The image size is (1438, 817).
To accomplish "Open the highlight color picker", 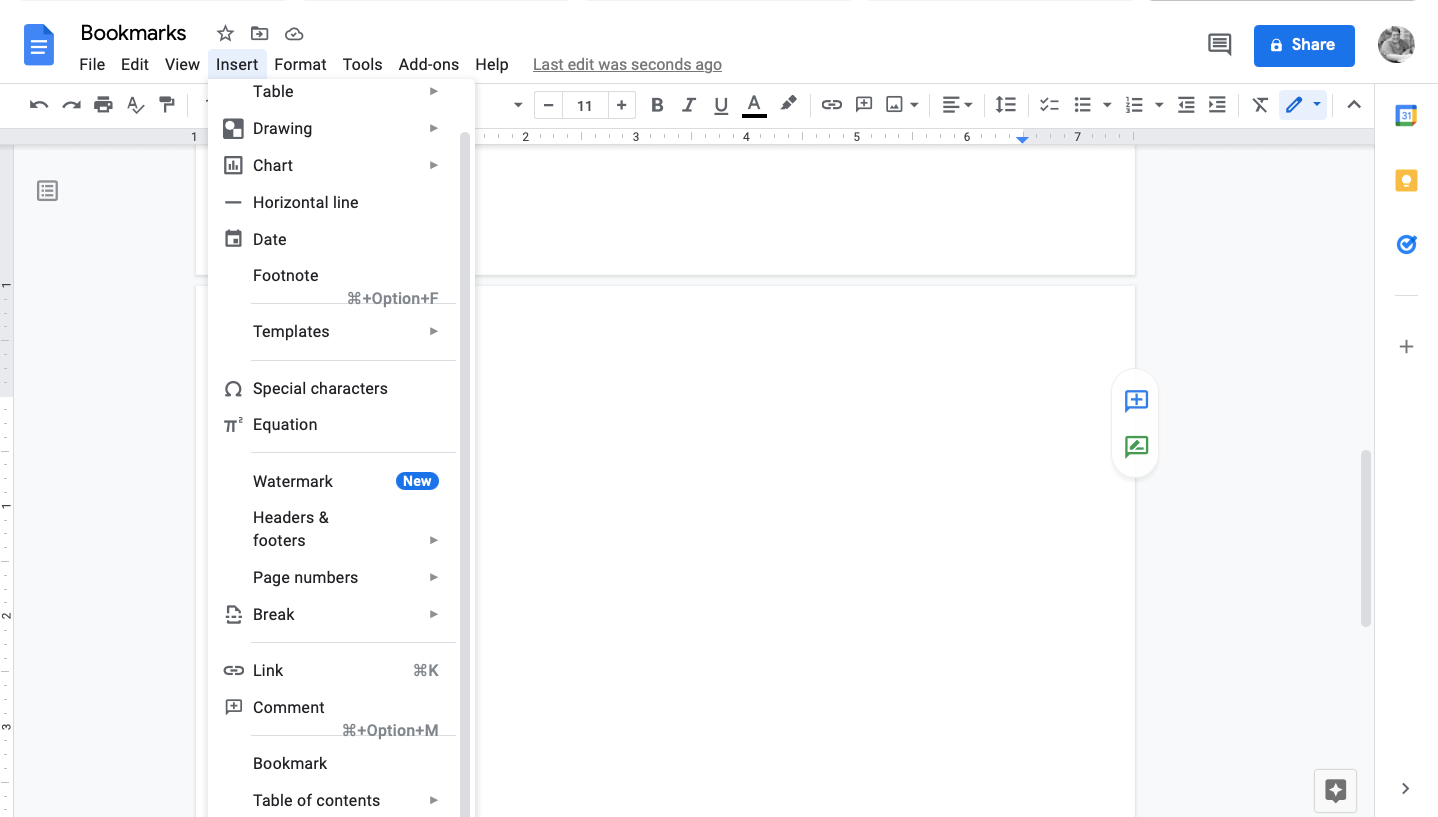I will (789, 105).
